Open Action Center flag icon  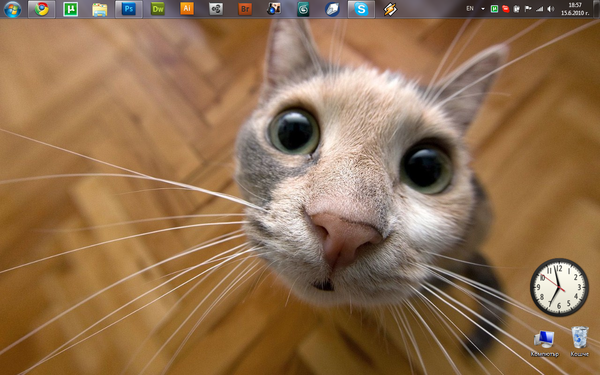pyautogui.click(x=528, y=9)
